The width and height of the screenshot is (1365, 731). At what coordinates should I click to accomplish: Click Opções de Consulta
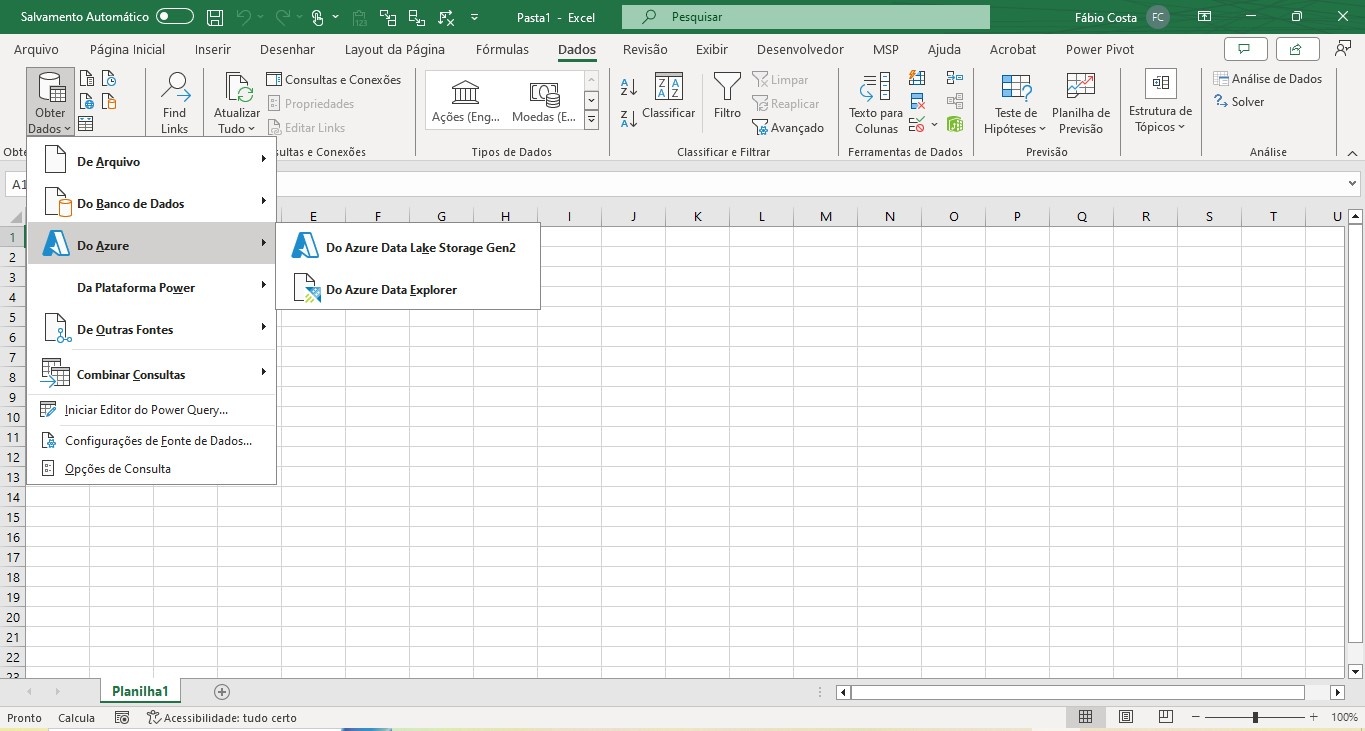[151, 468]
